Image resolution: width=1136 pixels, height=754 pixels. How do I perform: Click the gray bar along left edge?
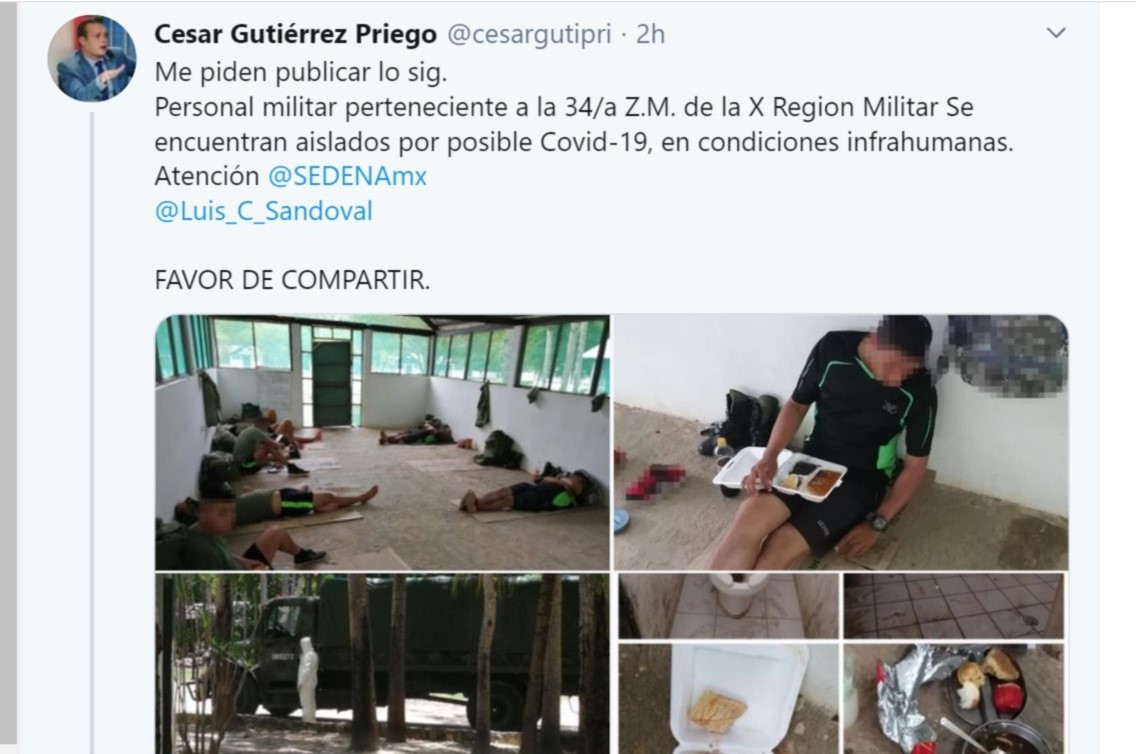coord(8,372)
